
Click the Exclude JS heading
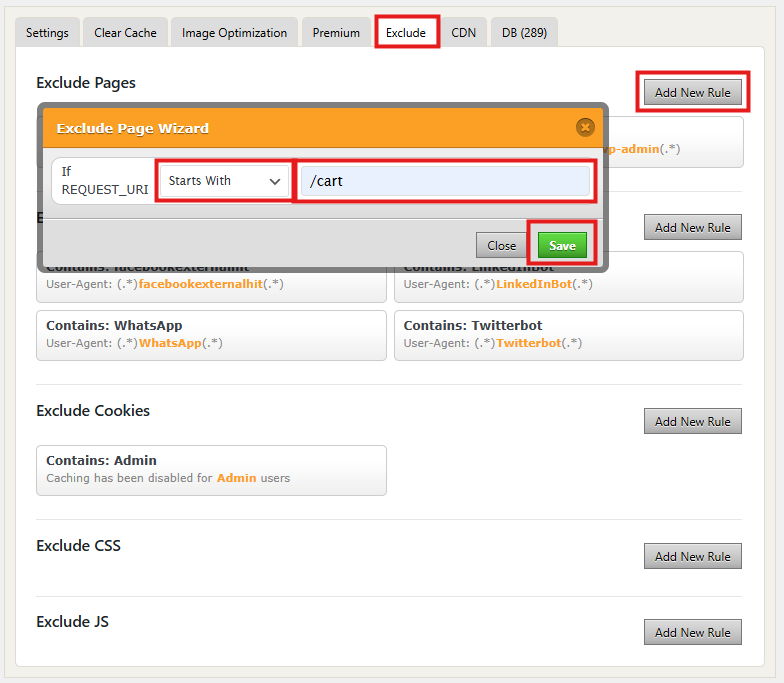point(72,622)
